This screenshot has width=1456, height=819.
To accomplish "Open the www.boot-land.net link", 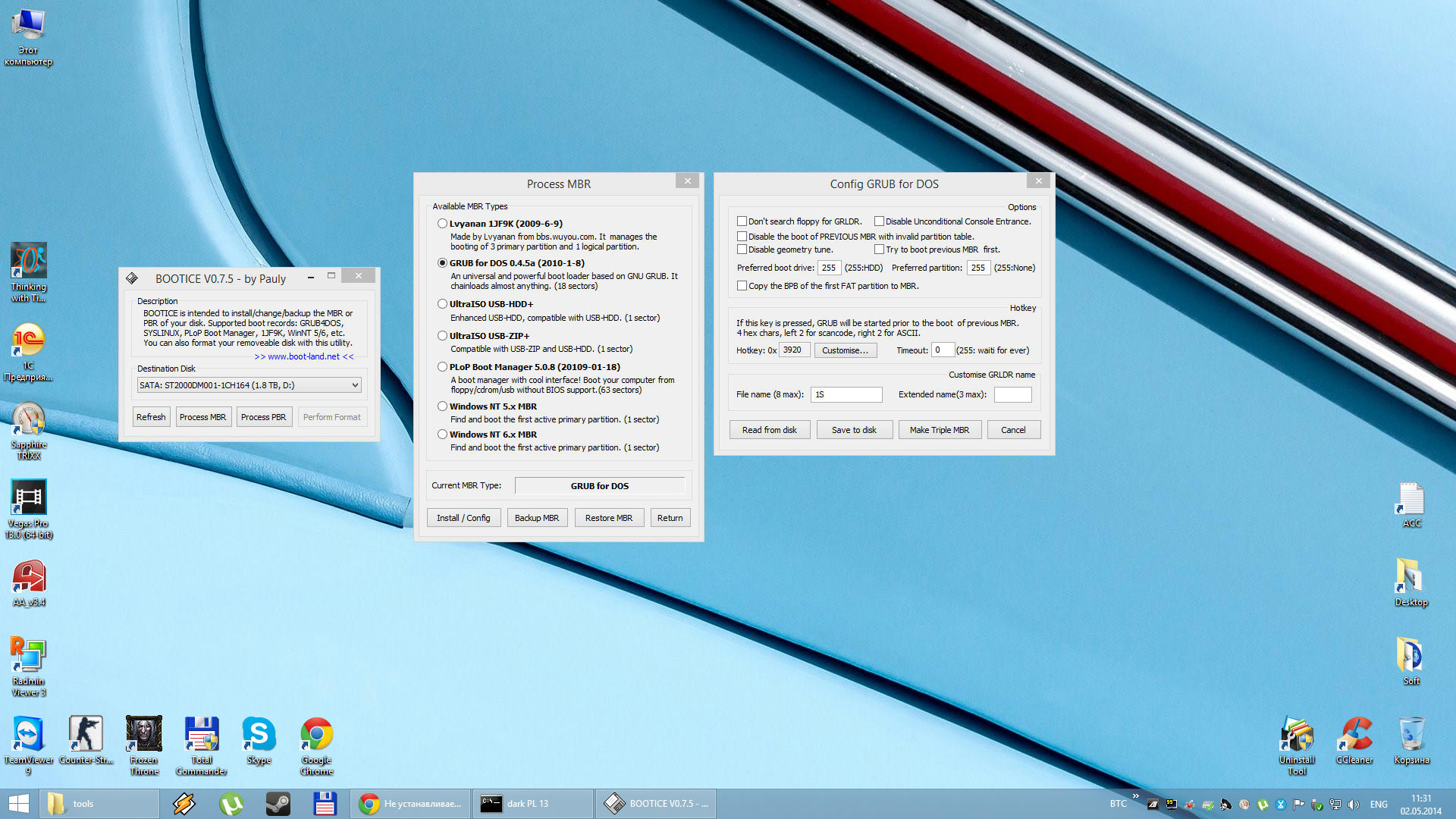I will 304,356.
